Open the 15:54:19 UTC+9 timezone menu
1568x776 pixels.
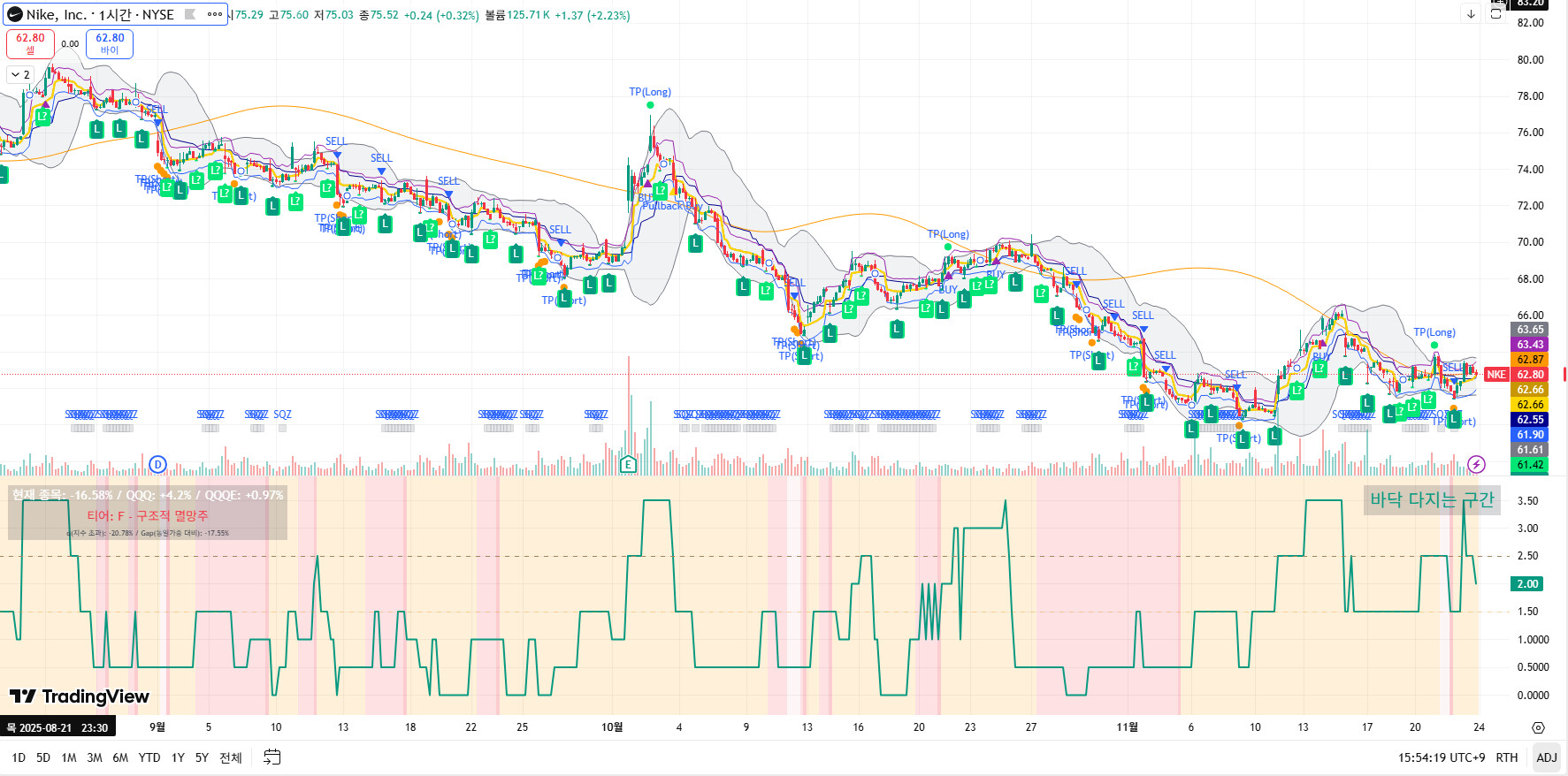(x=1441, y=757)
